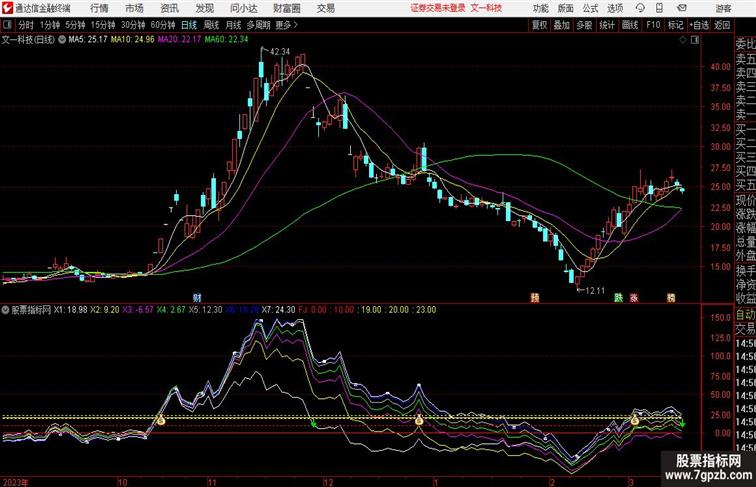Click the X7: 24.30 indicator value
This screenshot has height=487, width=756.
(278, 310)
